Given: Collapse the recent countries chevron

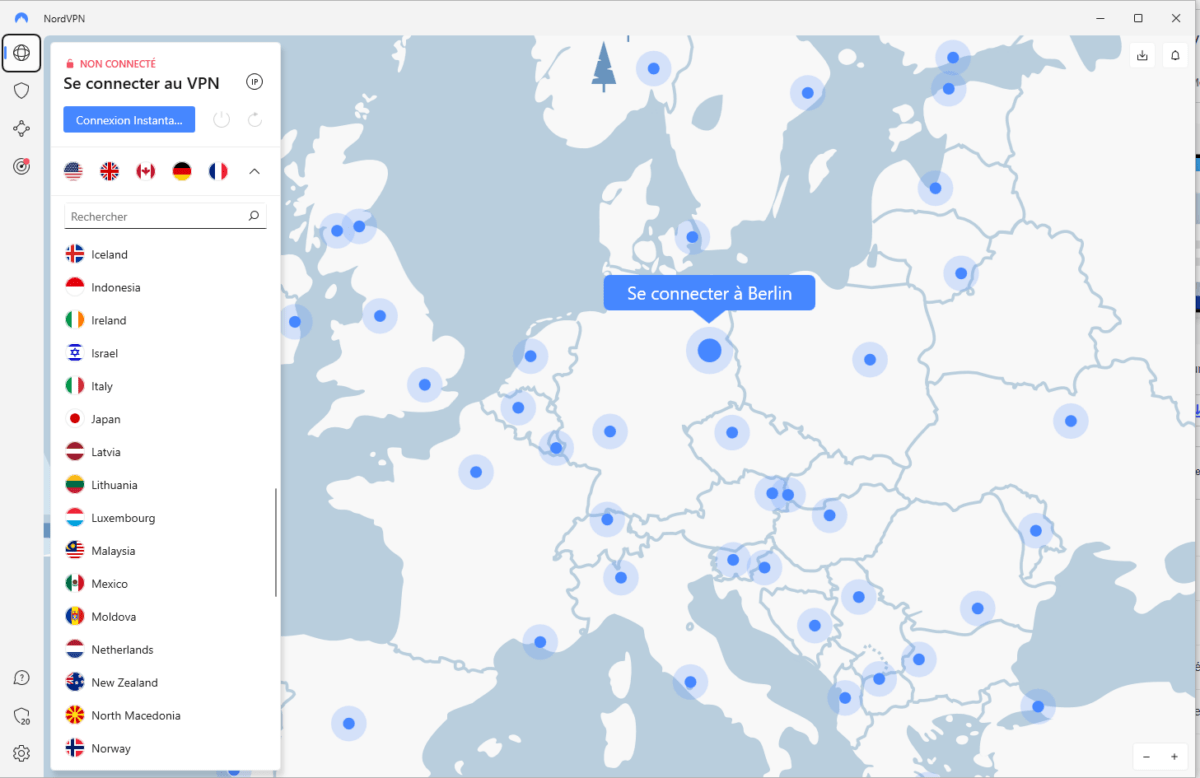Looking at the screenshot, I should (x=254, y=171).
